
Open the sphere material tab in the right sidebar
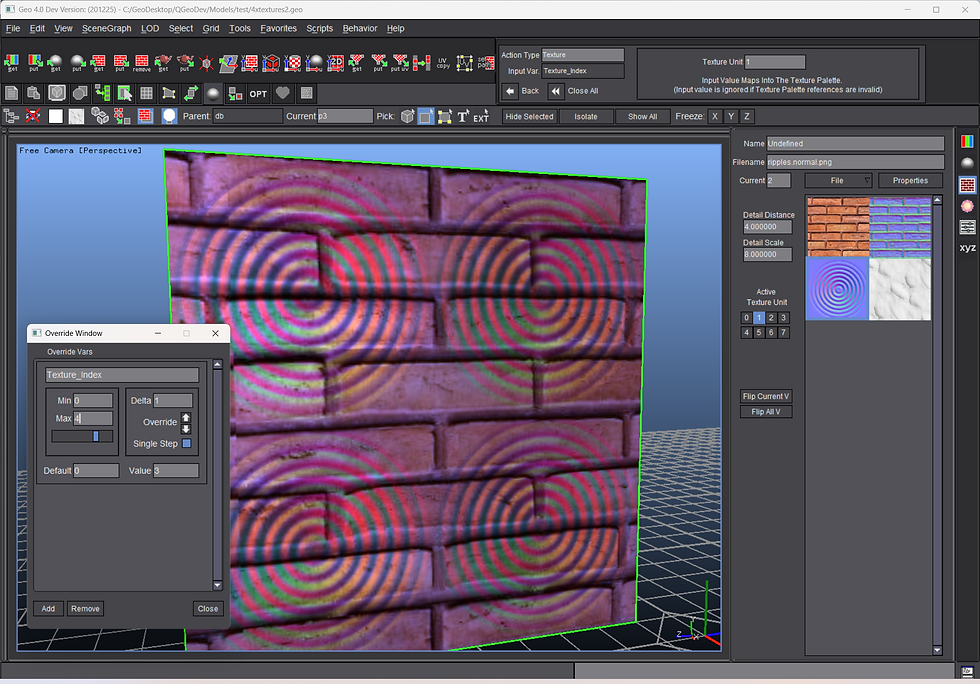(967, 163)
